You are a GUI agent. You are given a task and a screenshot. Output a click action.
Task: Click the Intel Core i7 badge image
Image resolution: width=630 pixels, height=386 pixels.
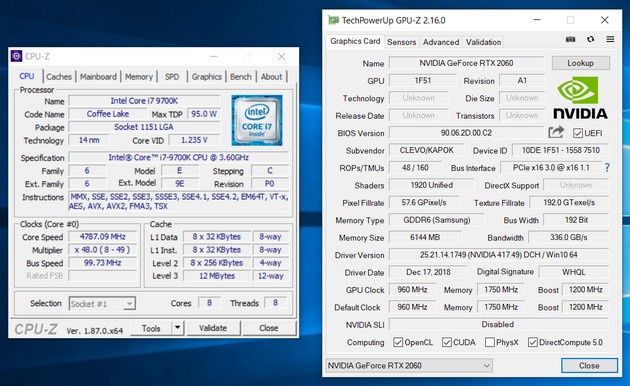click(257, 120)
